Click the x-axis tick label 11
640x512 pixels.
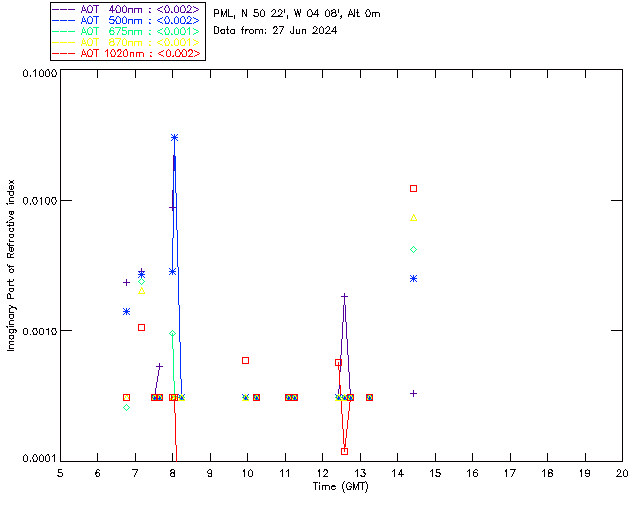pyautogui.click(x=285, y=474)
